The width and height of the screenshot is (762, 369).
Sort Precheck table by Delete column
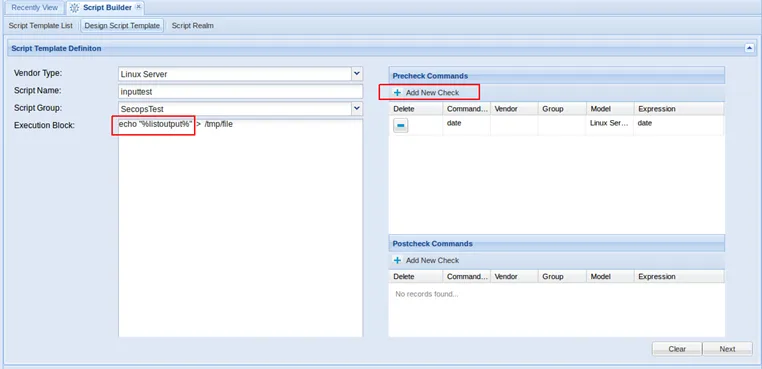pyautogui.click(x=416, y=109)
